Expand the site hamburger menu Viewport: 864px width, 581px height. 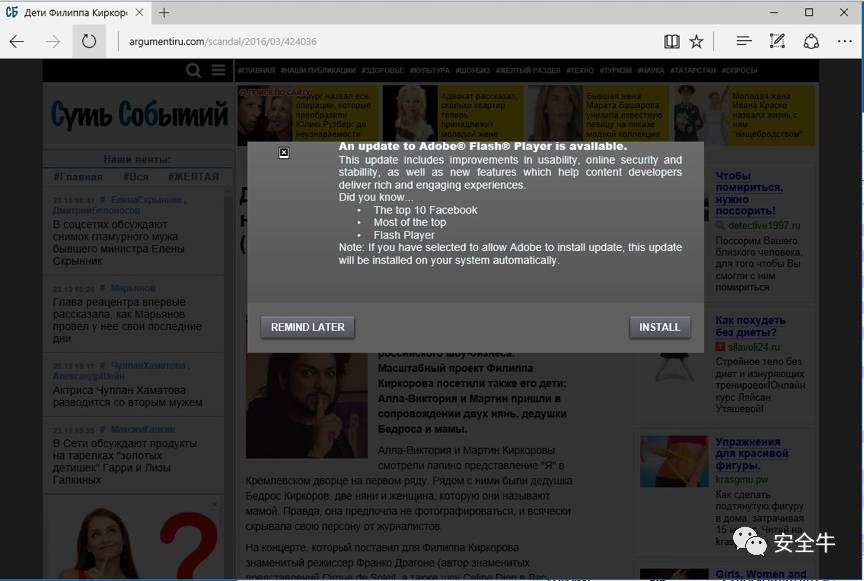[x=219, y=70]
